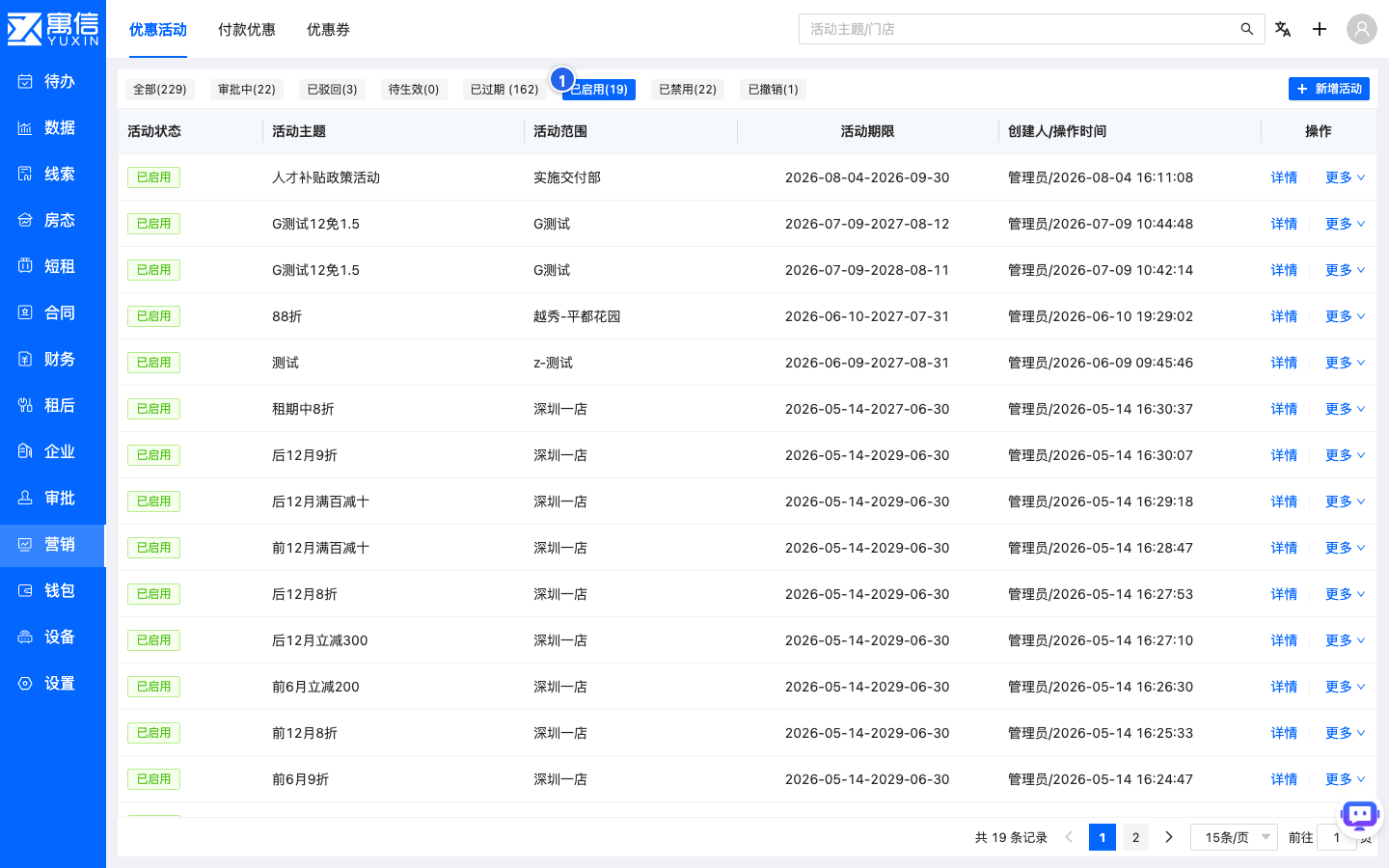
Task: Click date 2026-08-04-2026-09-30
Action: click(867, 177)
